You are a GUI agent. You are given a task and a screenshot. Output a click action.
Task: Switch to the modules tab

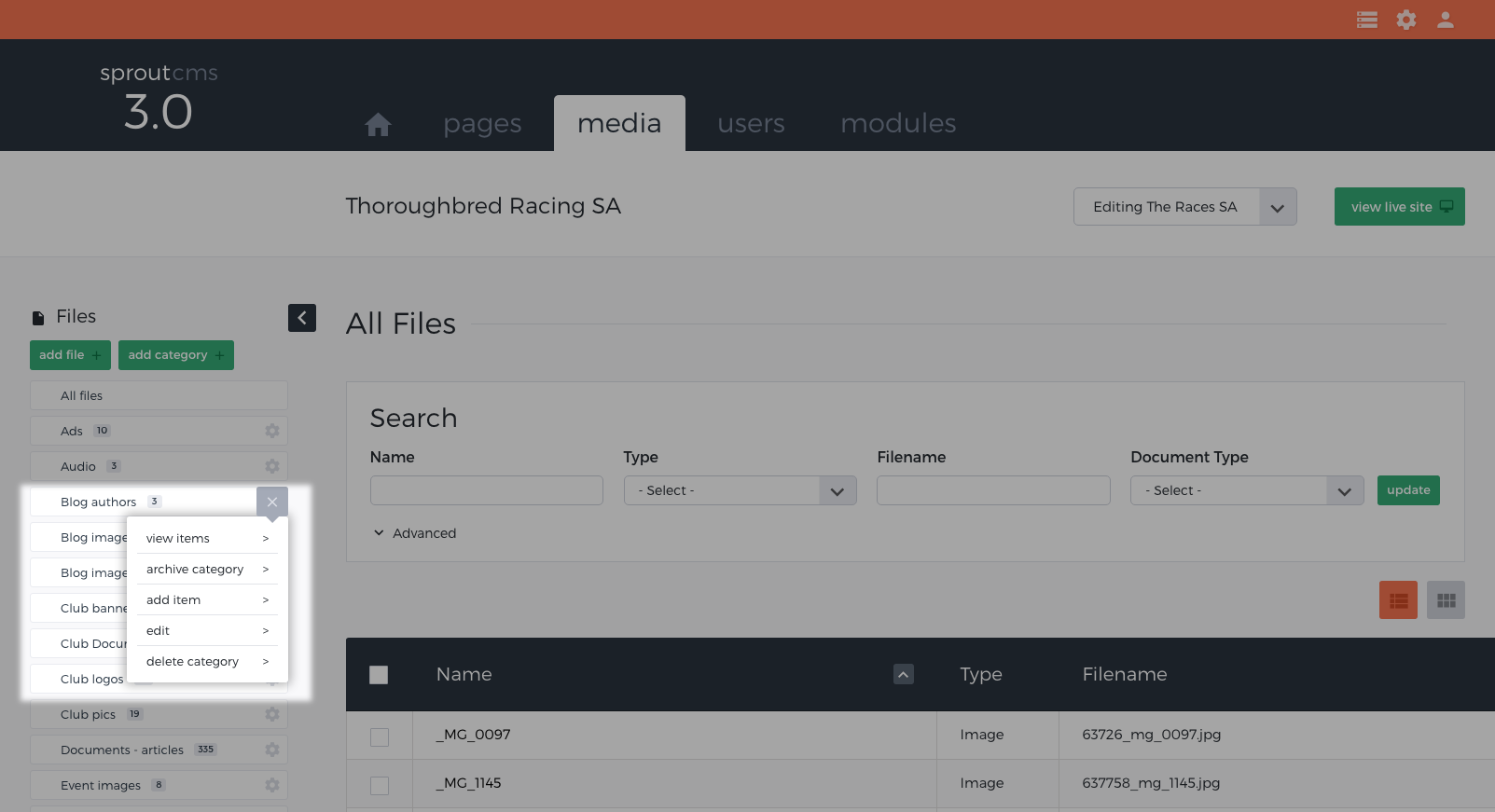898,123
